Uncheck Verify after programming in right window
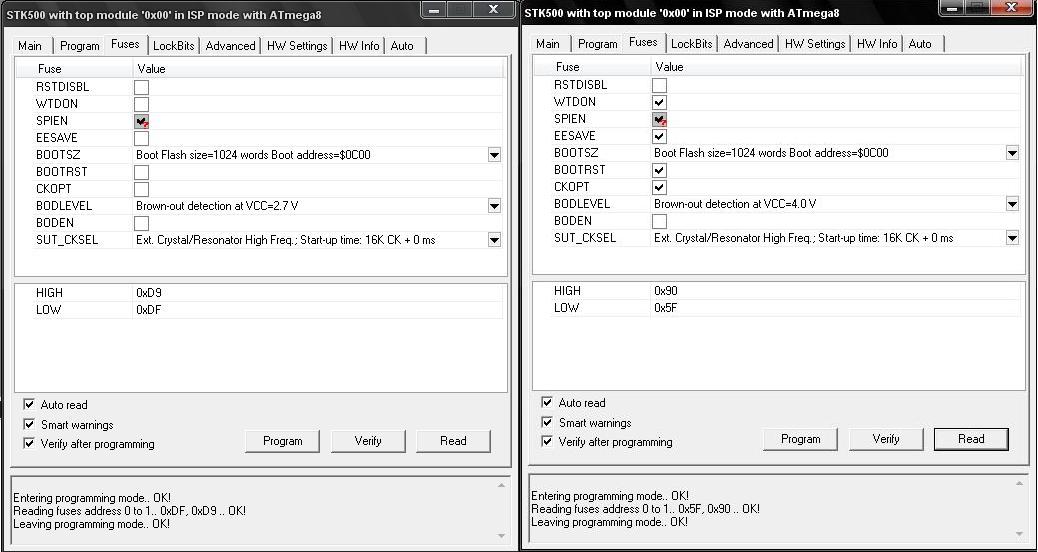Viewport: 1038px width, 552px height. click(x=547, y=441)
